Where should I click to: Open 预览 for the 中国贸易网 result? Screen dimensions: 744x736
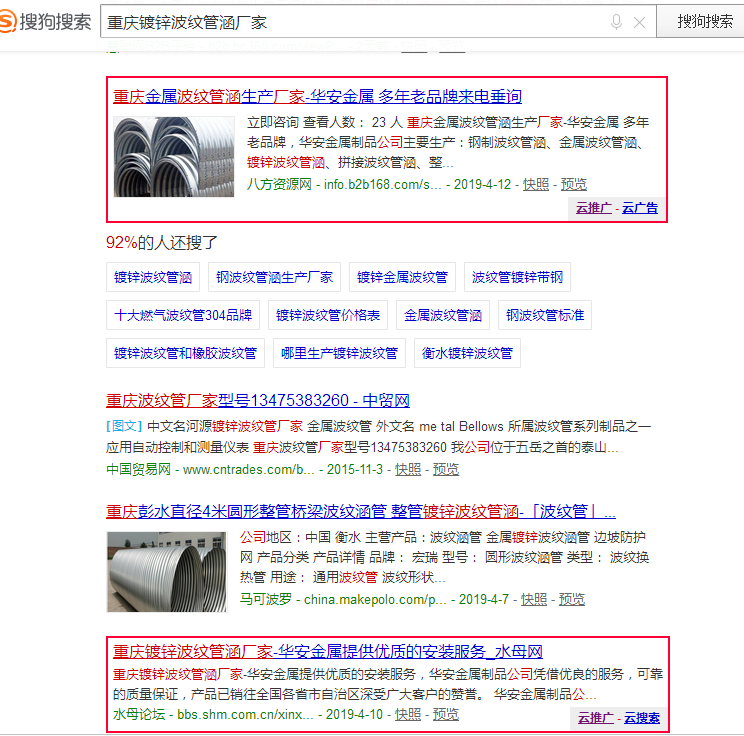pos(446,470)
